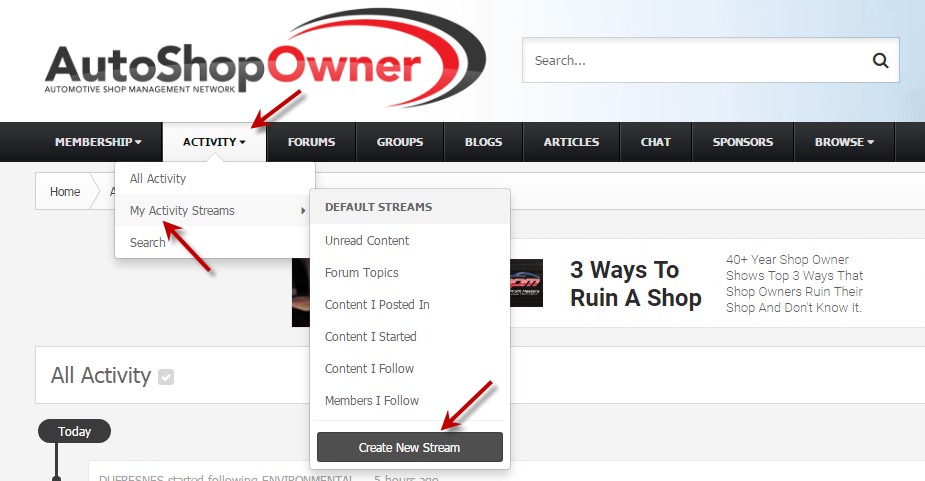Open the Chat page

pyautogui.click(x=655, y=142)
